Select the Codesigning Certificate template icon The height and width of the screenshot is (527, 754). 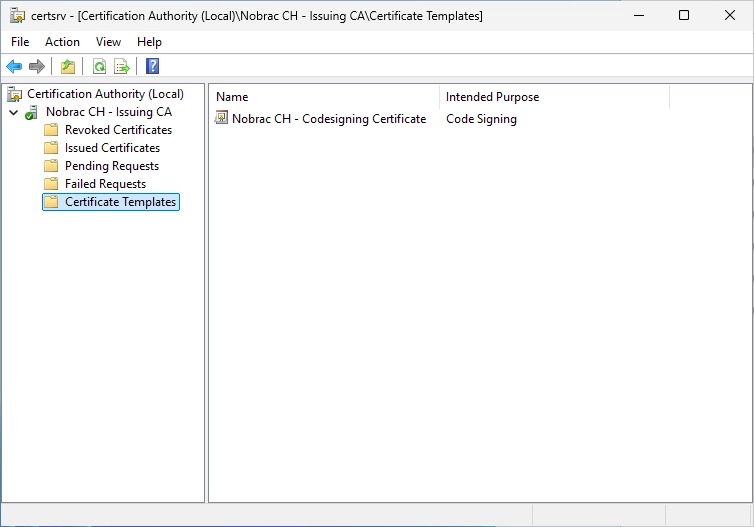[221, 118]
